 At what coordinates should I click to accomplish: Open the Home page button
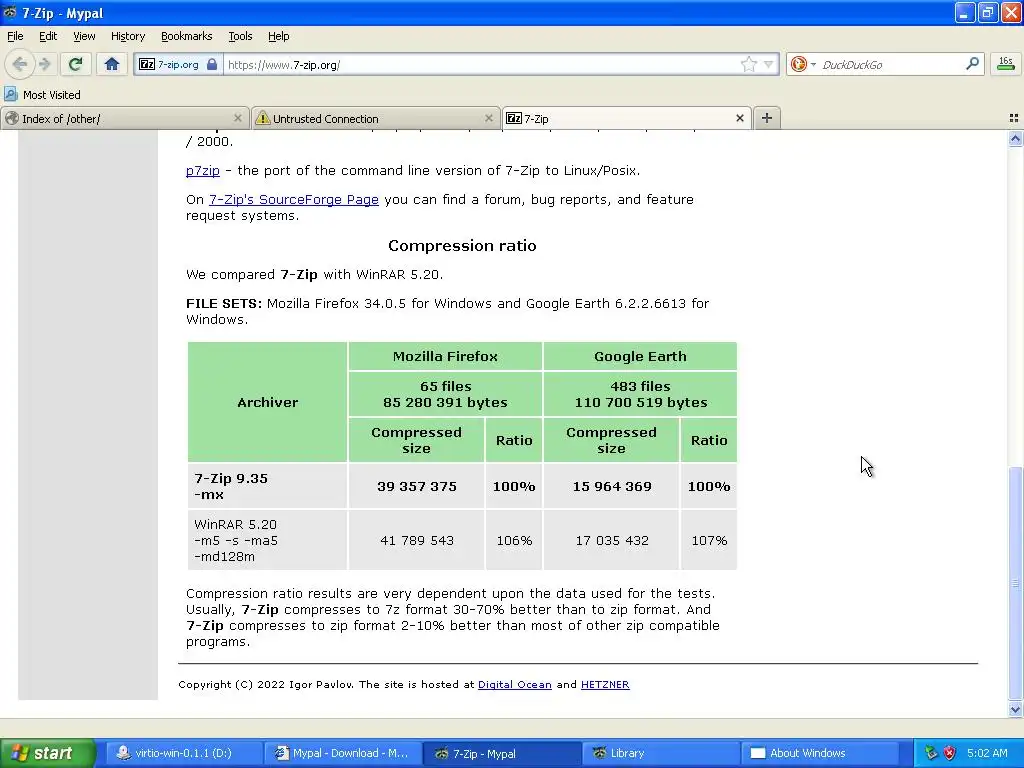(112, 64)
